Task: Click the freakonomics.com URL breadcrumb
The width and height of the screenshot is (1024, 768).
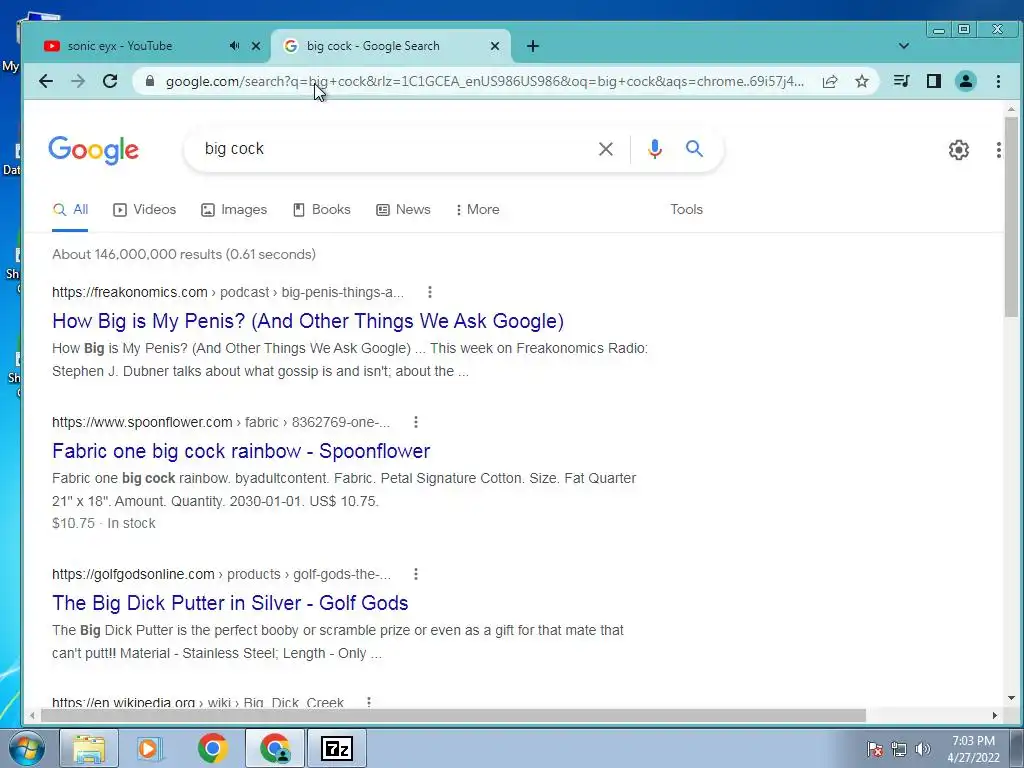Action: 228,292
